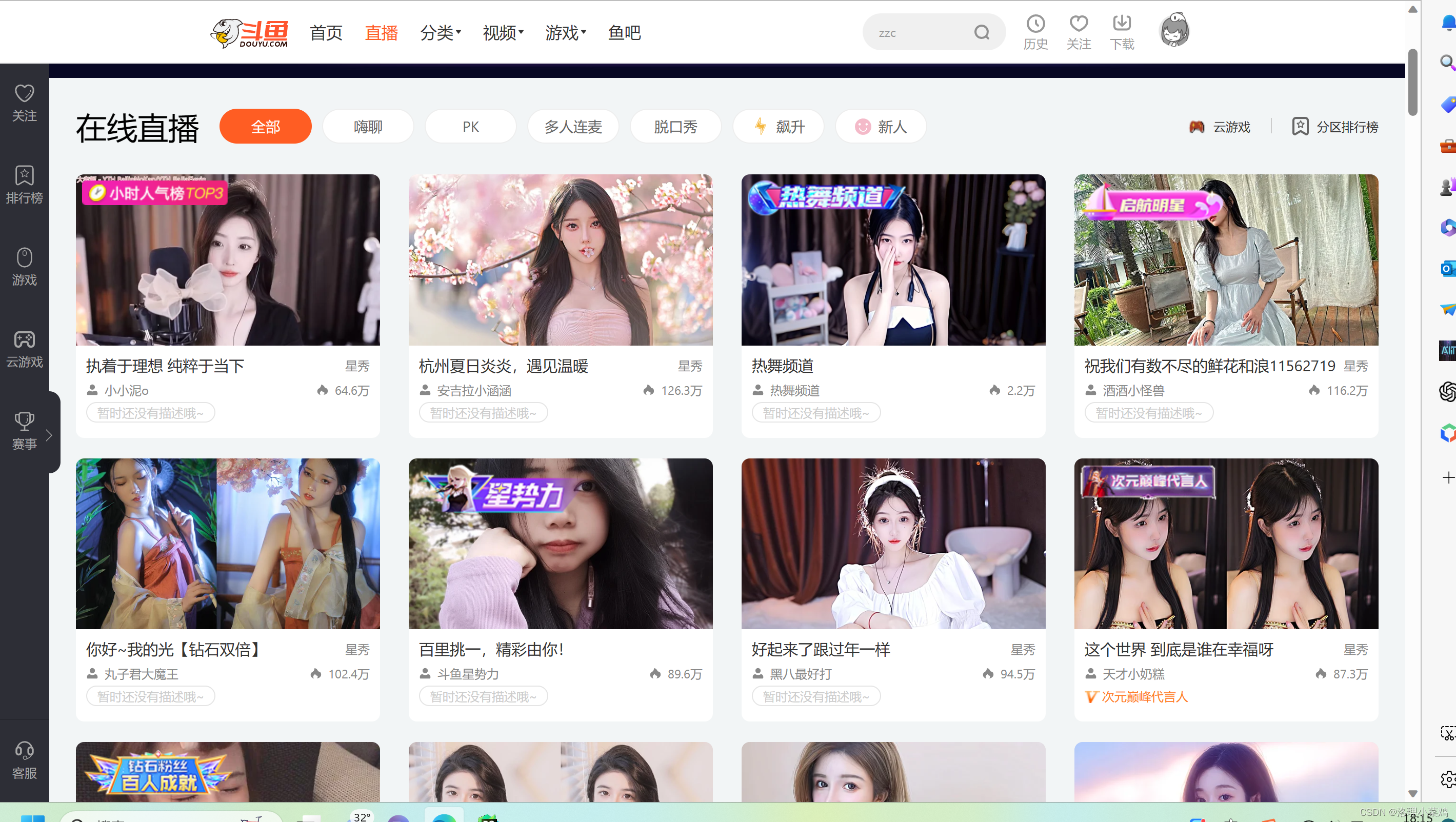Click the 关注 heart icon in header

pos(1079,24)
